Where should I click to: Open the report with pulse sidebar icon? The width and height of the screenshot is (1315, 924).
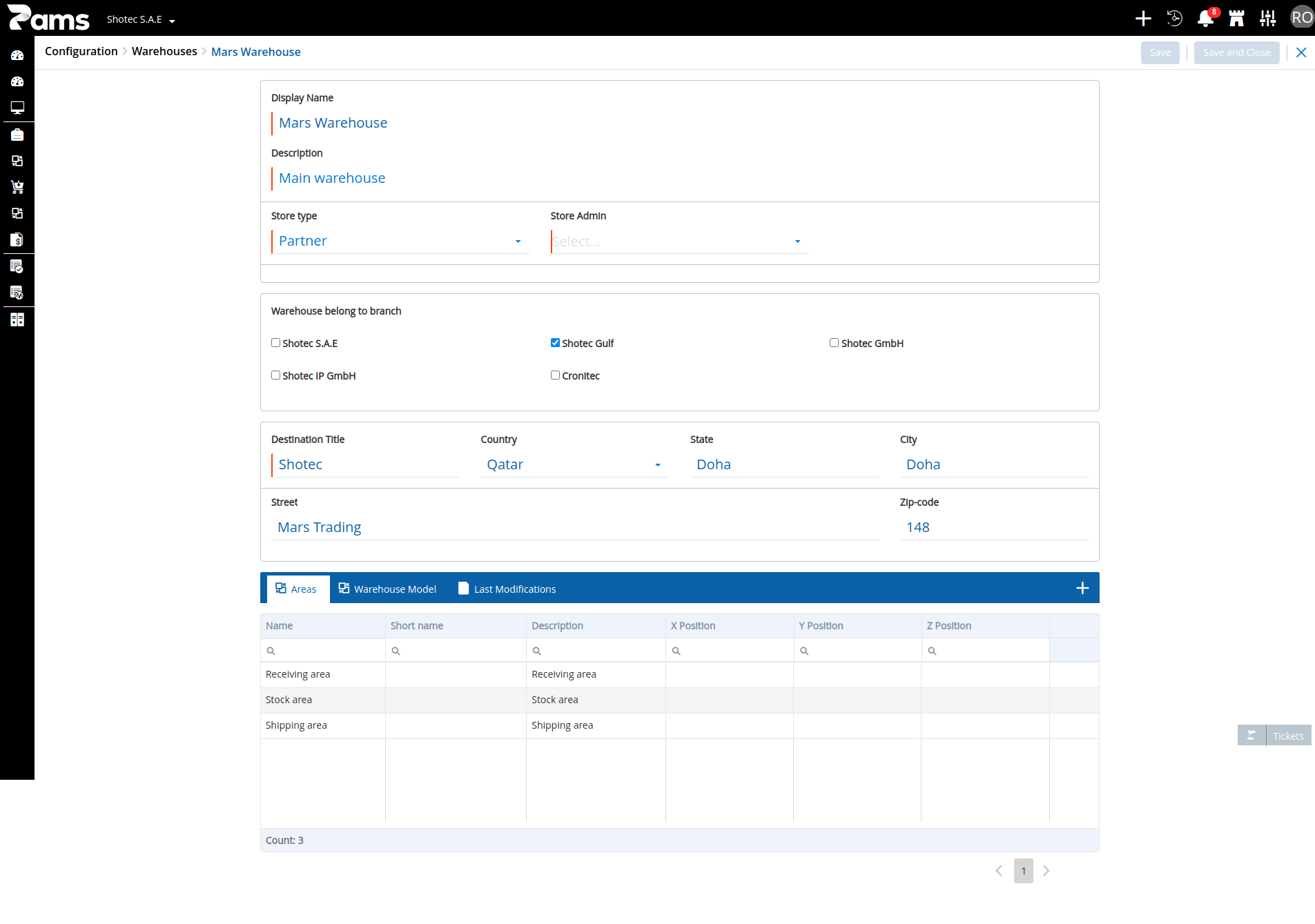[17, 293]
